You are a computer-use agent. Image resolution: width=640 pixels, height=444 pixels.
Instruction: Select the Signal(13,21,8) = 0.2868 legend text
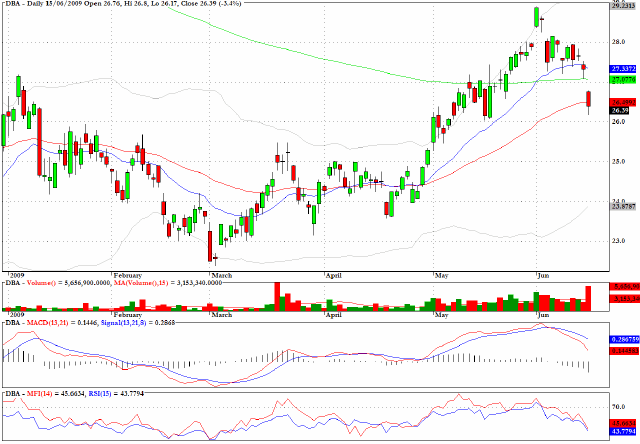click(138, 323)
